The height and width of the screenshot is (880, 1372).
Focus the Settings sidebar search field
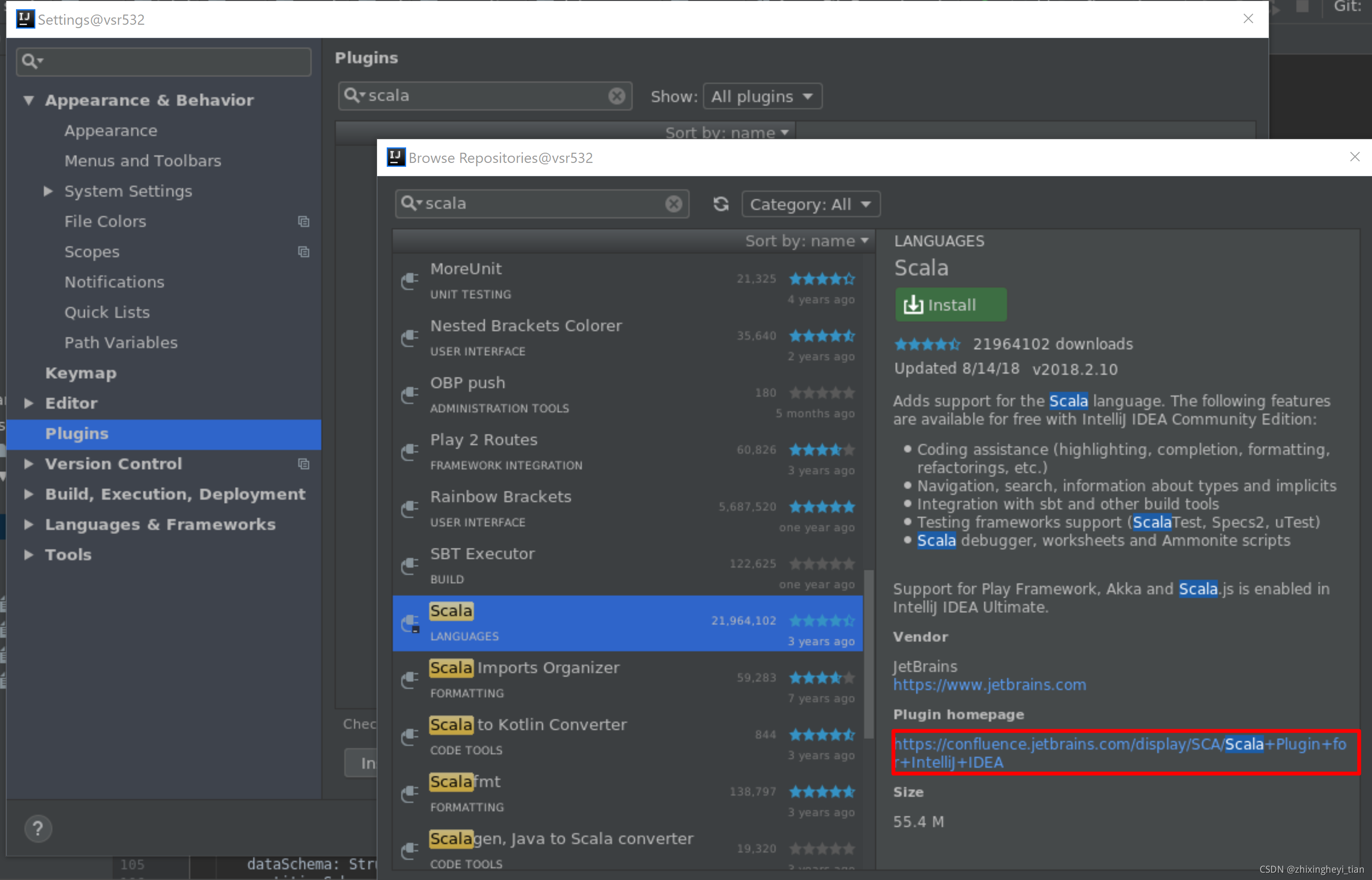(x=164, y=62)
